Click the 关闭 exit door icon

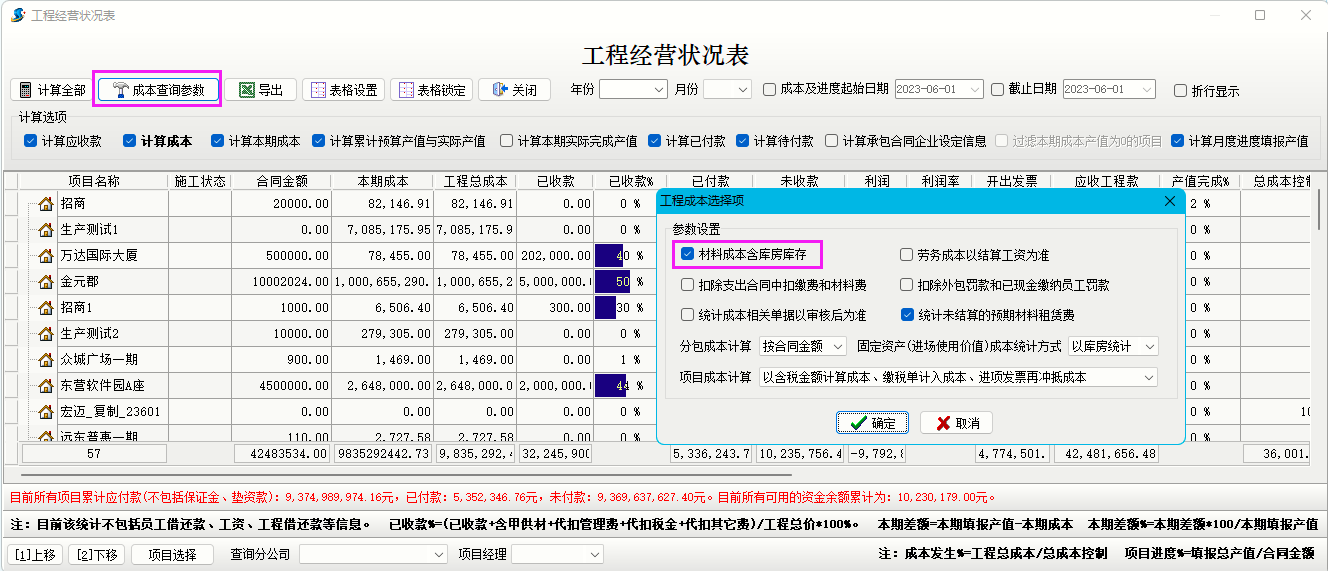coord(500,90)
